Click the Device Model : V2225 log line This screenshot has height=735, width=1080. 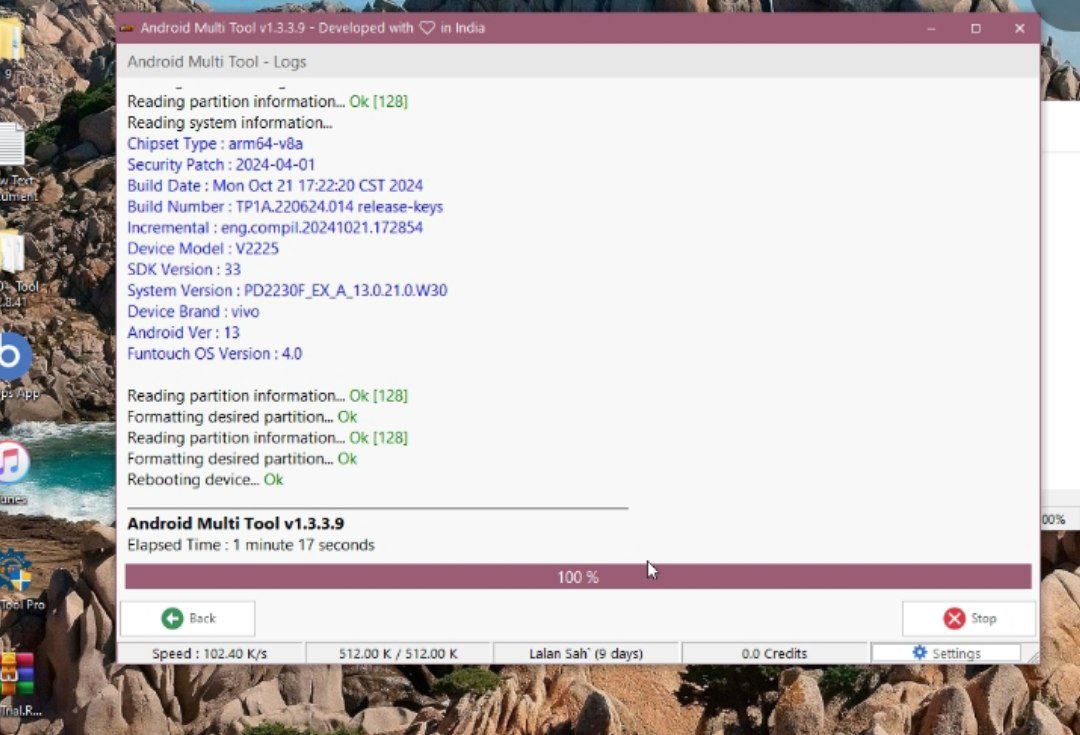(x=190, y=248)
